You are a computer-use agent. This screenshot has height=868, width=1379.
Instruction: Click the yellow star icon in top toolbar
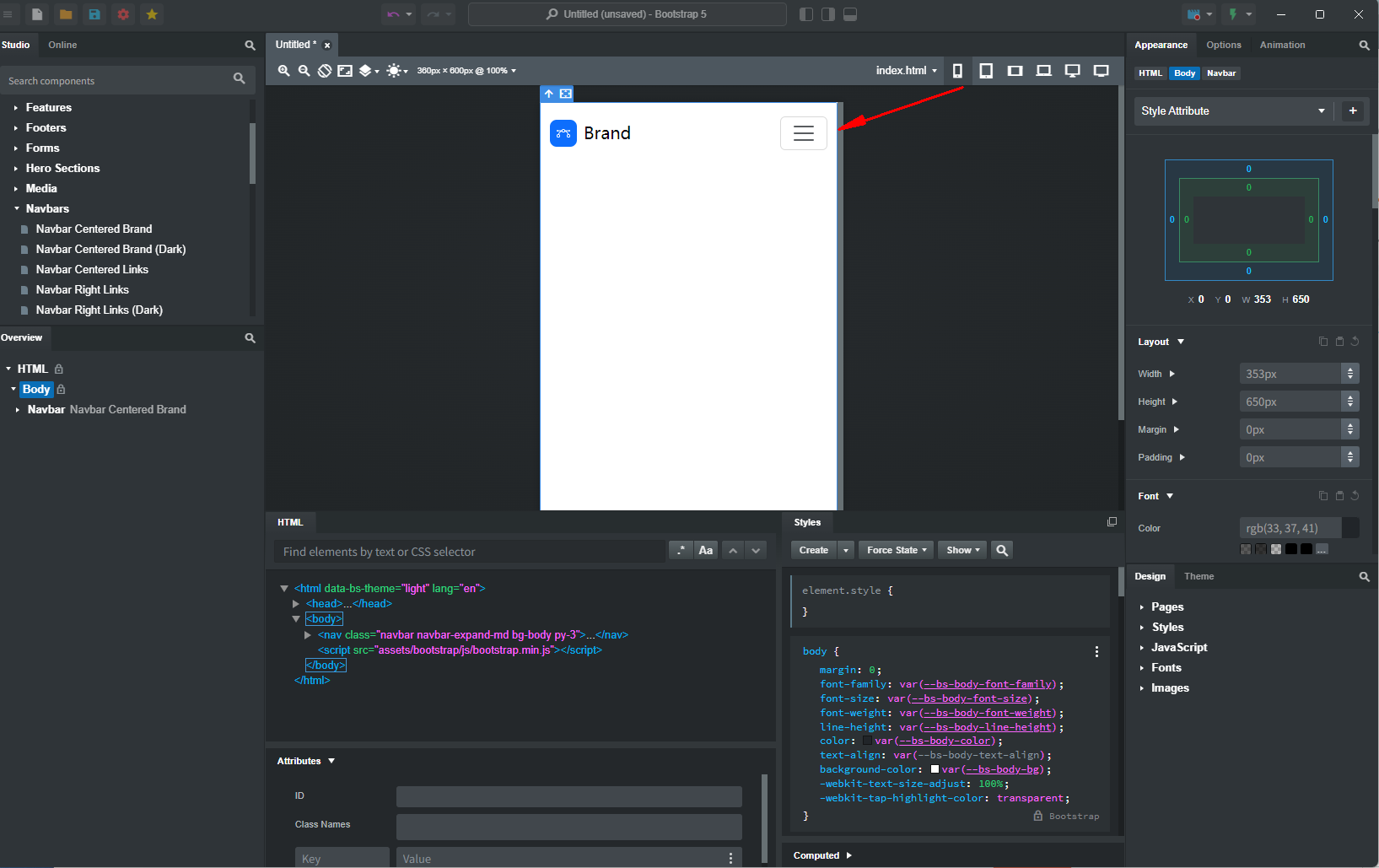click(x=152, y=14)
